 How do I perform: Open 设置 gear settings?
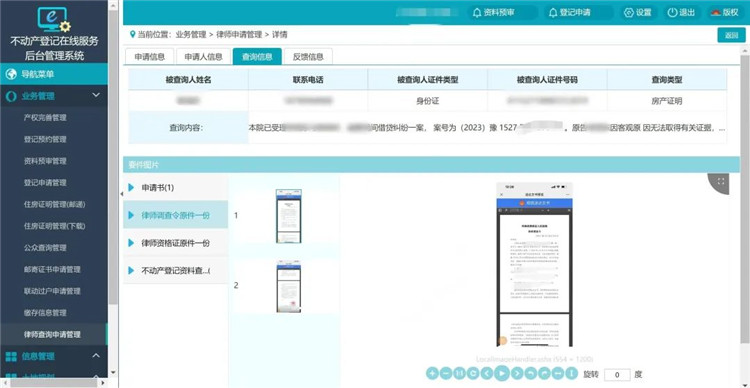638,12
